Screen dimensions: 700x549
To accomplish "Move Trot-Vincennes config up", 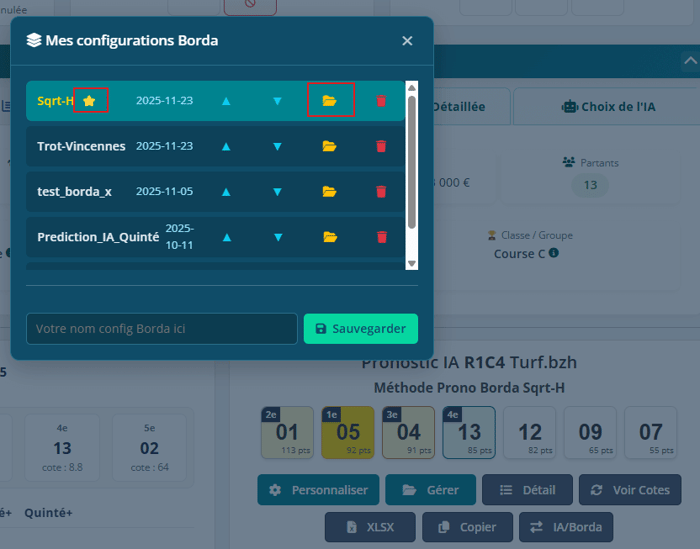I will [226, 146].
